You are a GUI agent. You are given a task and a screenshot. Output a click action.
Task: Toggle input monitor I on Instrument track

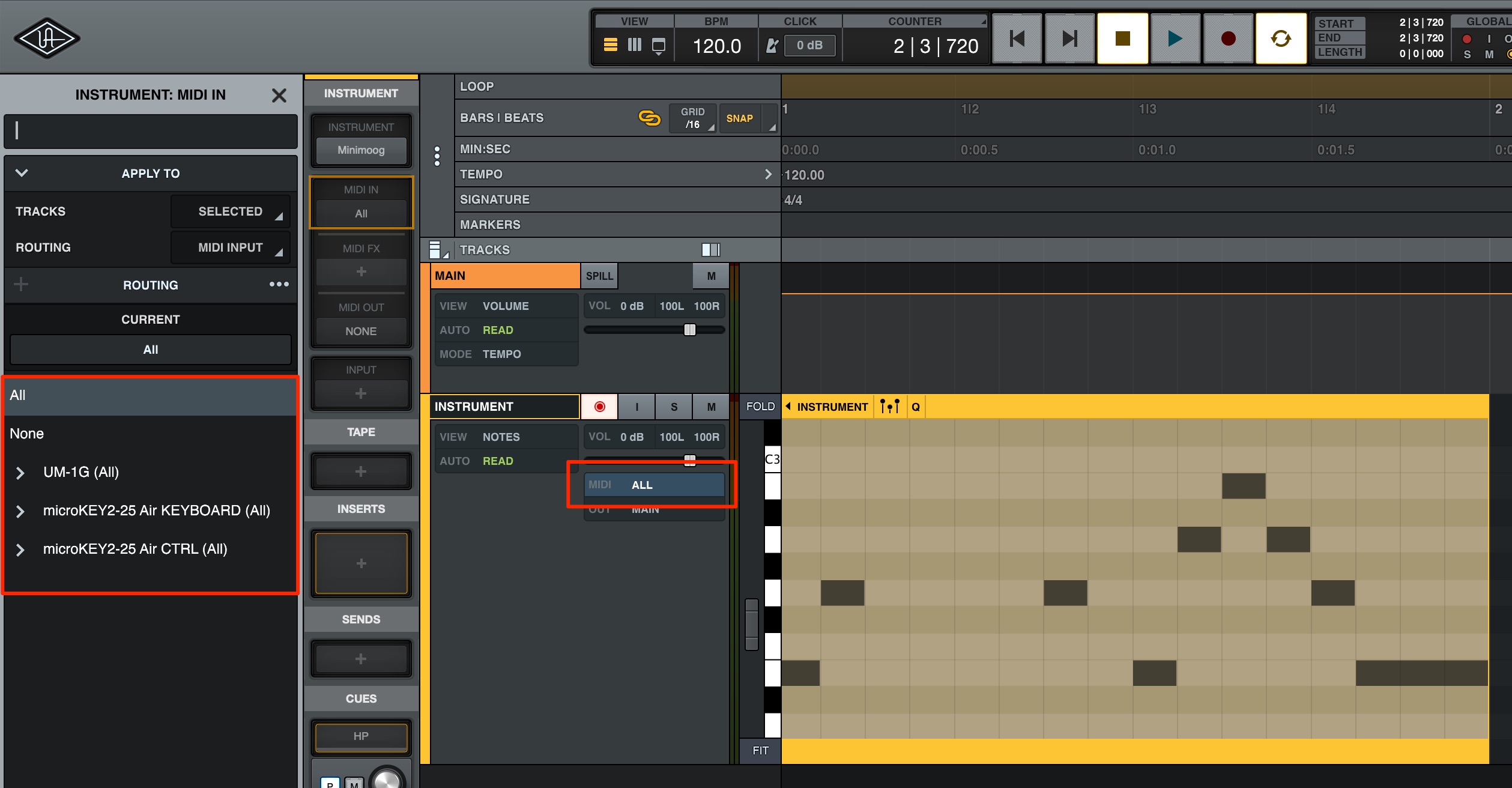pyautogui.click(x=637, y=407)
